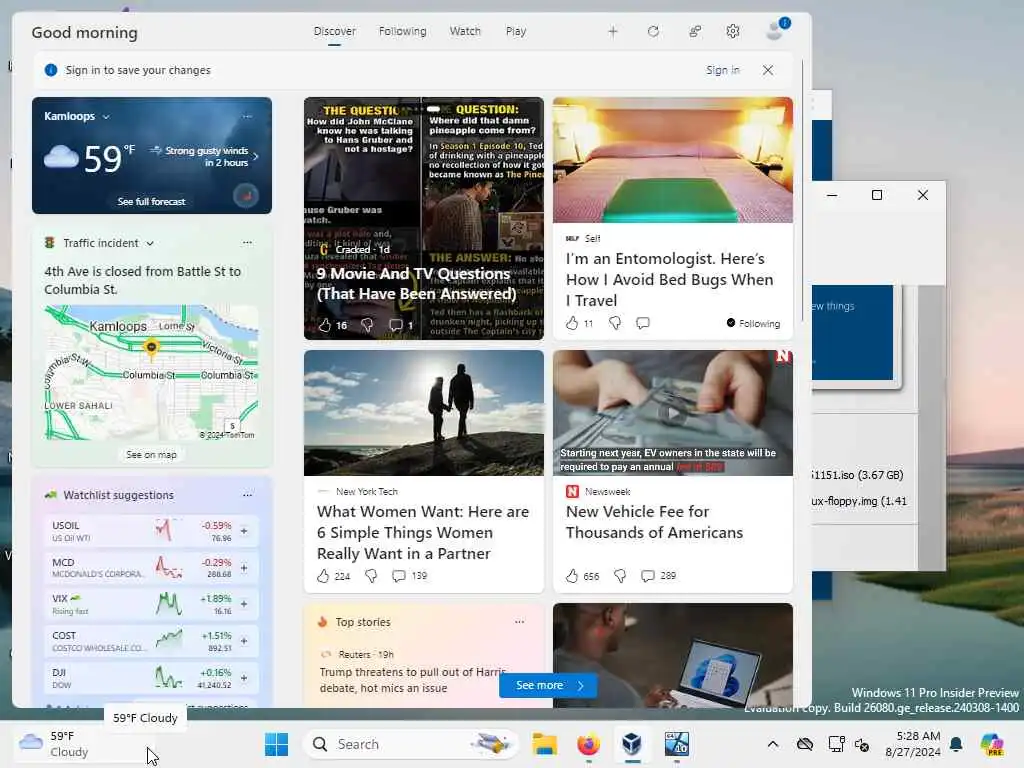
Task: Open weather card more options
Action: click(247, 116)
